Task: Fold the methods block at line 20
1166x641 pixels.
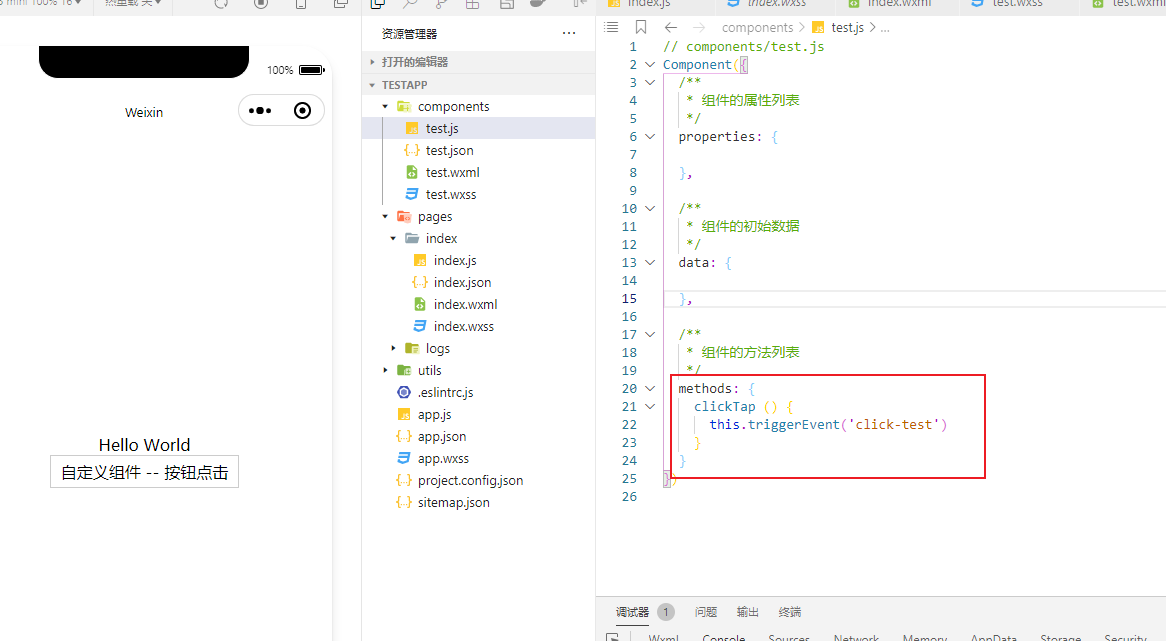Action: pos(651,389)
